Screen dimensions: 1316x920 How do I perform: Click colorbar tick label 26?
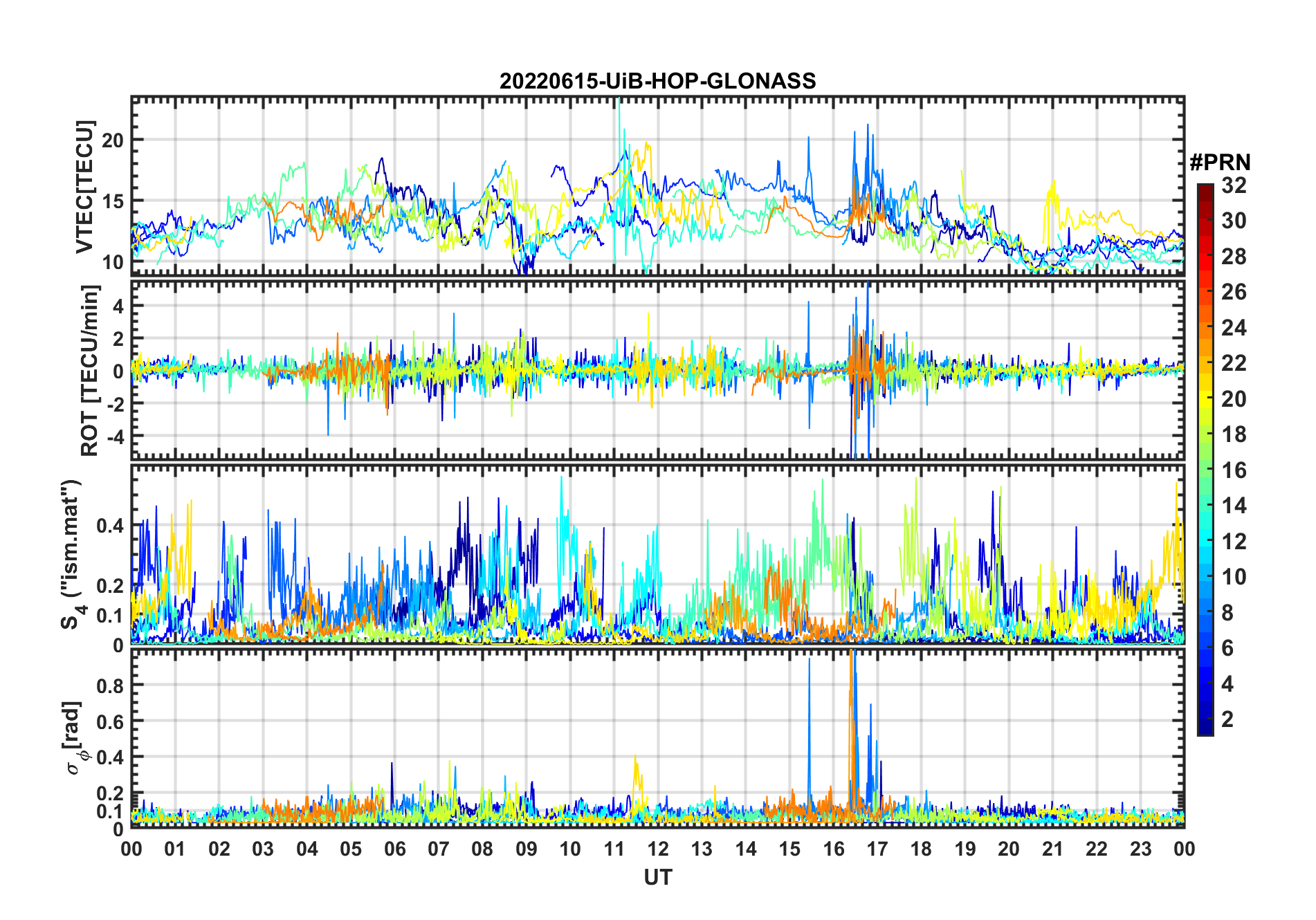coord(1234,292)
